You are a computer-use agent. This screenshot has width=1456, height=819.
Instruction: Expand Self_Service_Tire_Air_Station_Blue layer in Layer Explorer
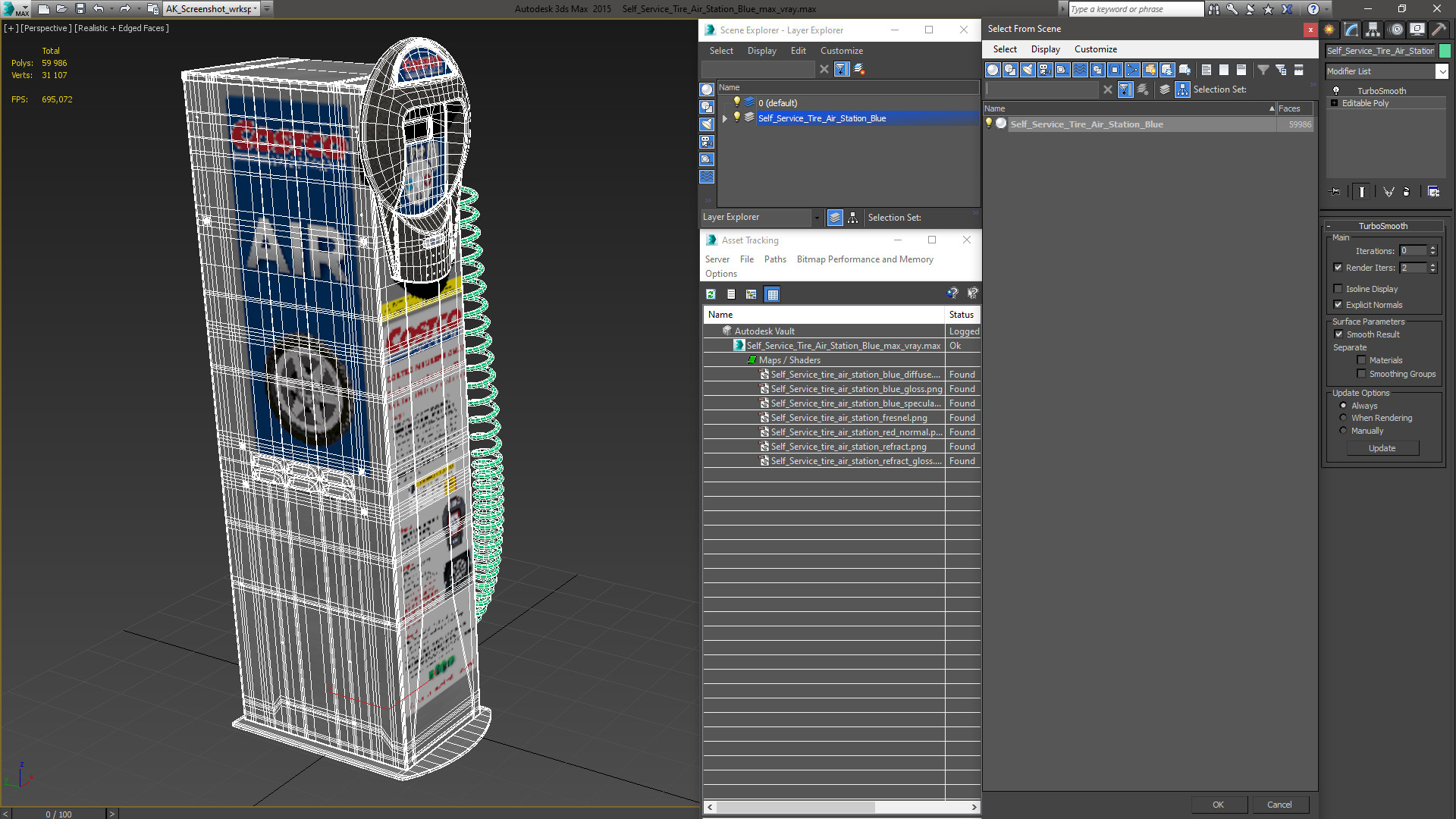click(x=725, y=118)
